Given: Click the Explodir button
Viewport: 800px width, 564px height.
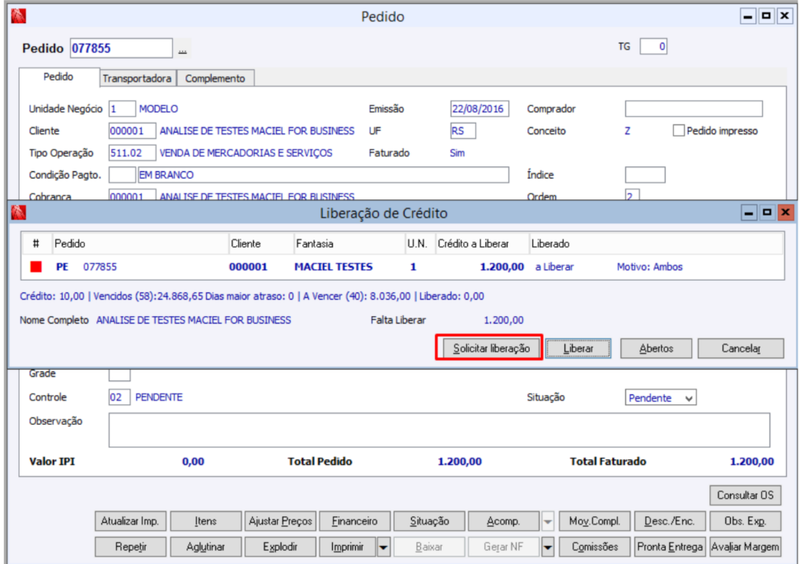Looking at the screenshot, I should (280, 547).
